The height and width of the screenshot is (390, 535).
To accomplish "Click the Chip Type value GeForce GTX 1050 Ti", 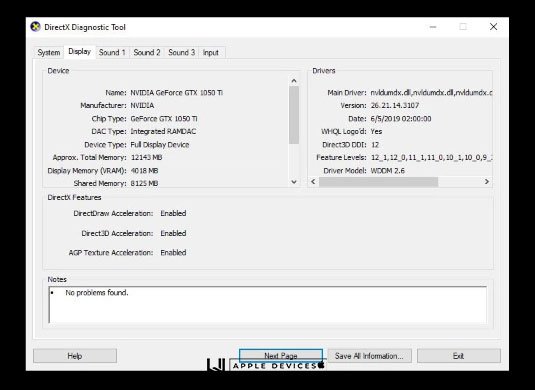I will (x=164, y=118).
